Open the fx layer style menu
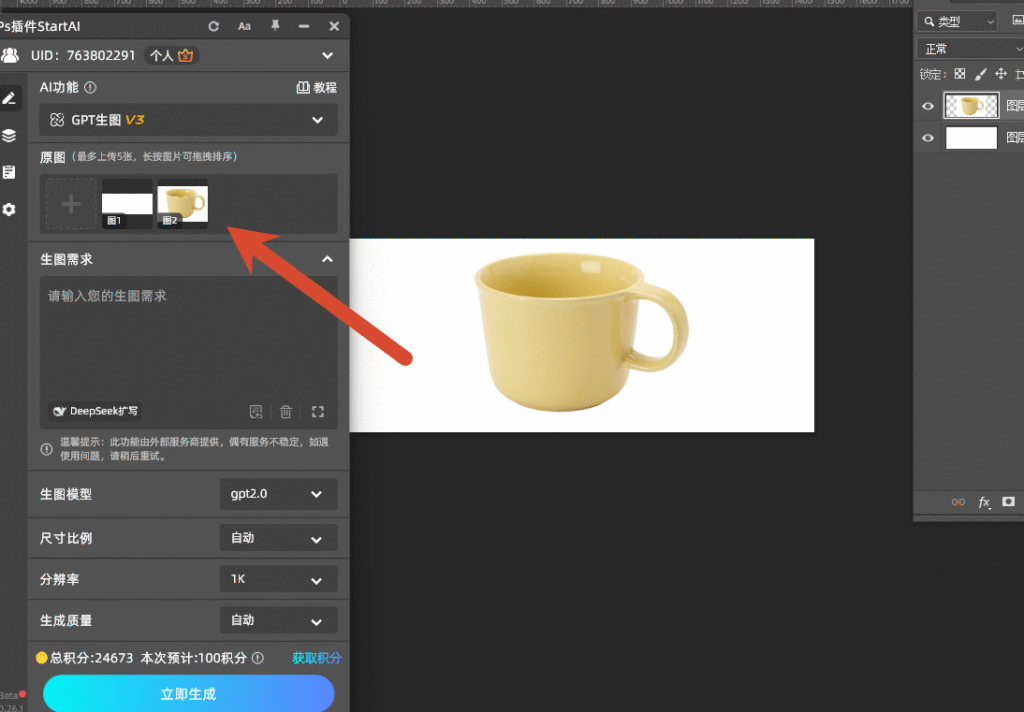 [x=984, y=502]
